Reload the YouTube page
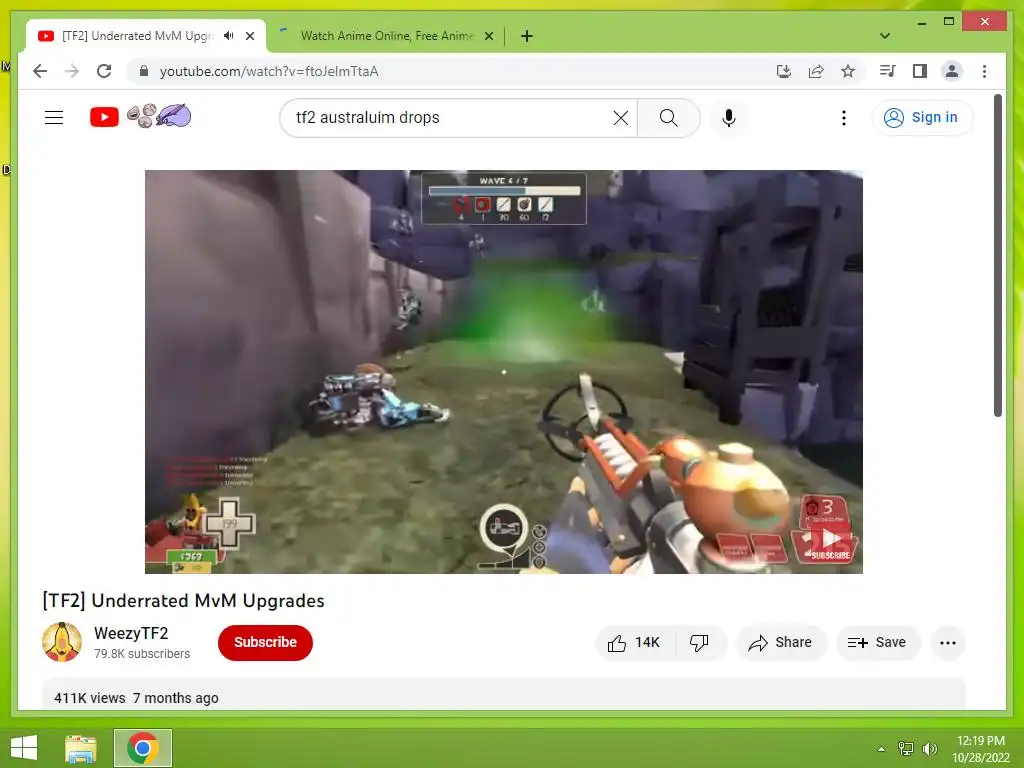This screenshot has height=768, width=1024. click(x=104, y=71)
